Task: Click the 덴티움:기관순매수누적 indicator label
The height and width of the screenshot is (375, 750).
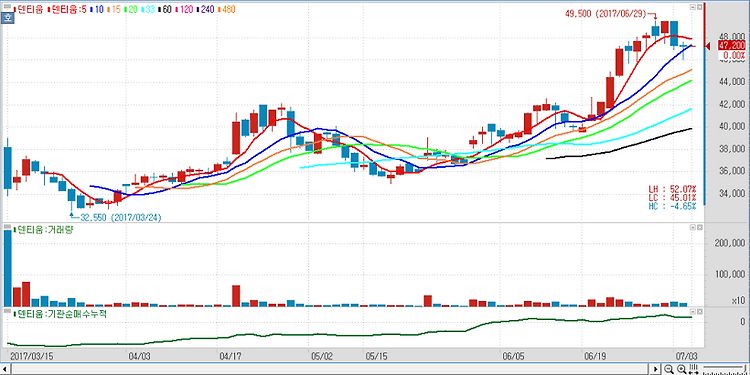Action: coord(60,314)
